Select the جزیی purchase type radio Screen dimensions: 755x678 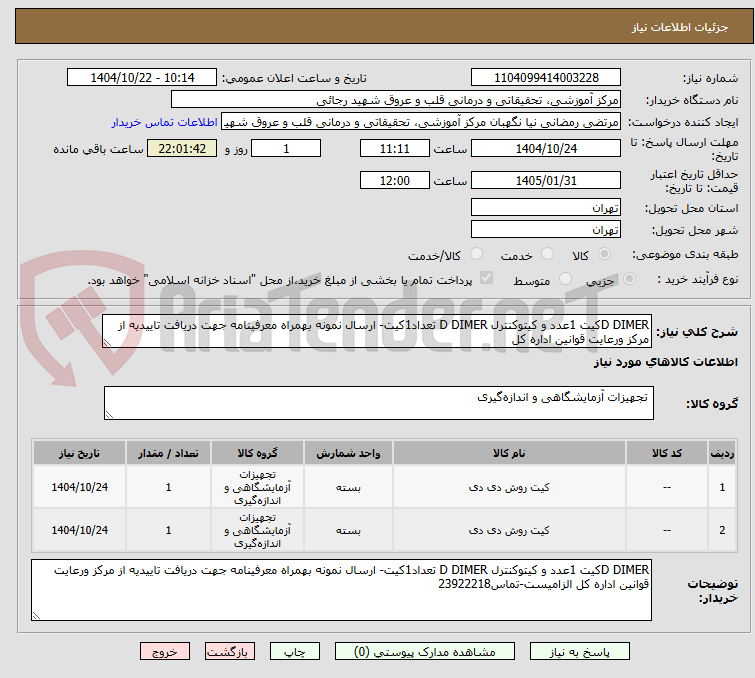point(629,279)
